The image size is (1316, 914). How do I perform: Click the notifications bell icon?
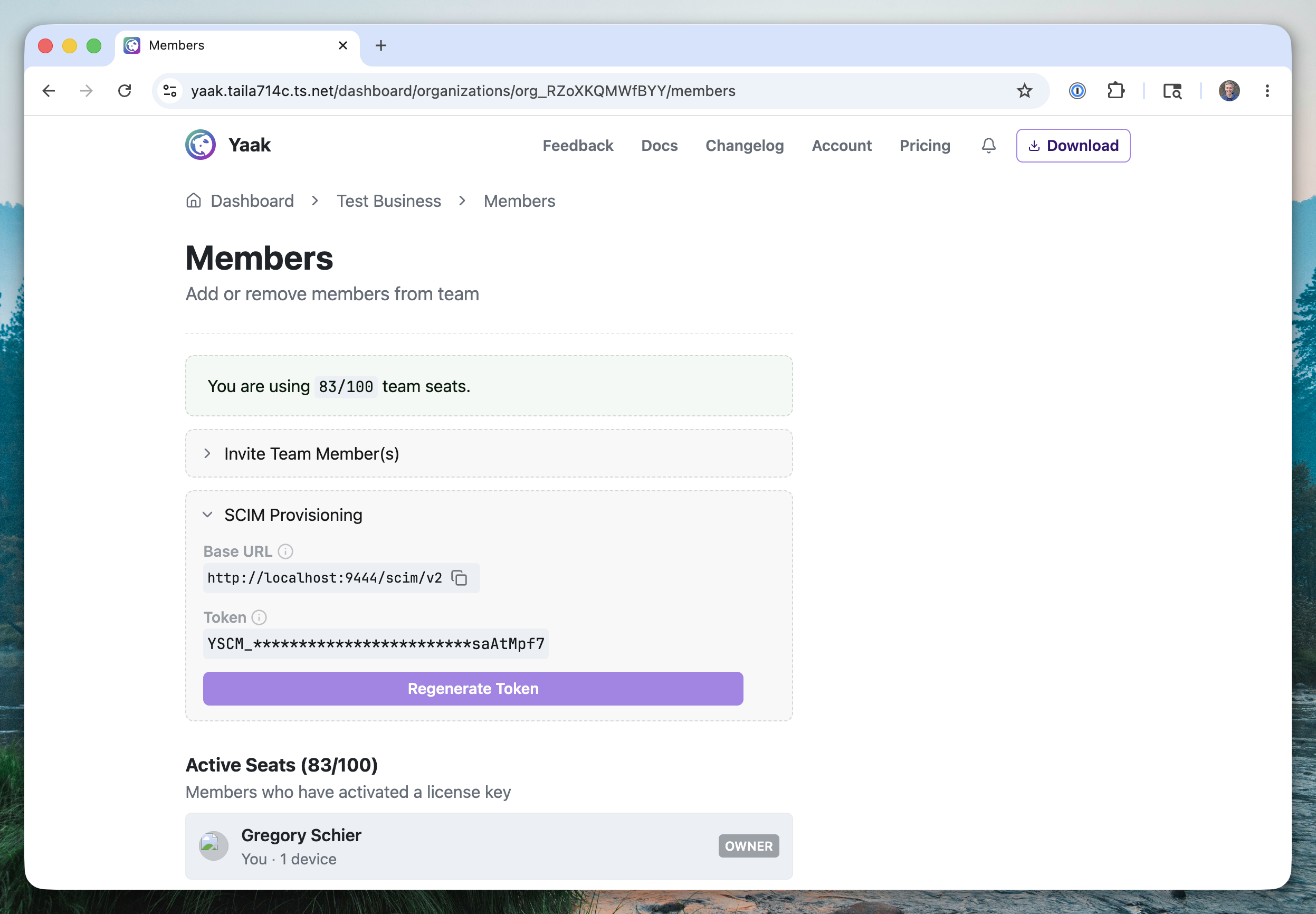(x=988, y=146)
